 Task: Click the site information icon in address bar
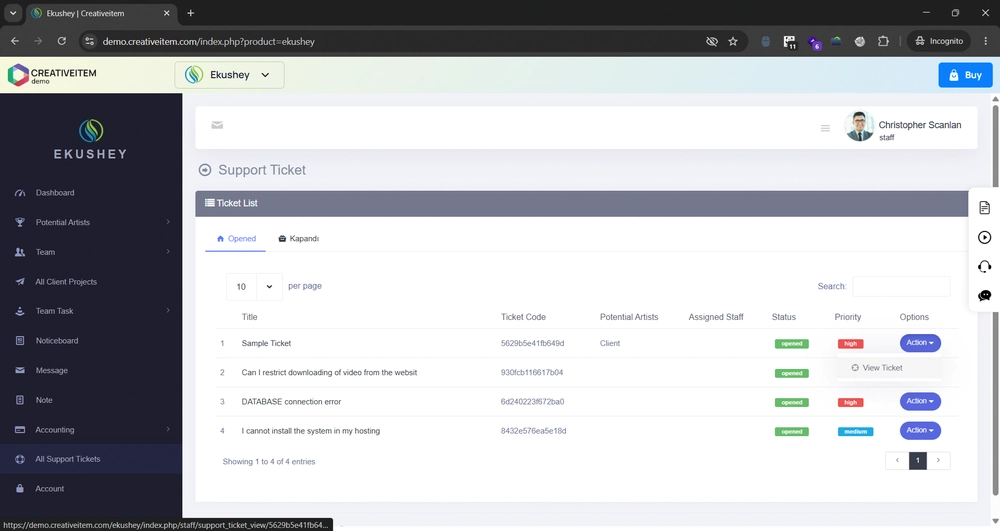coord(90,41)
